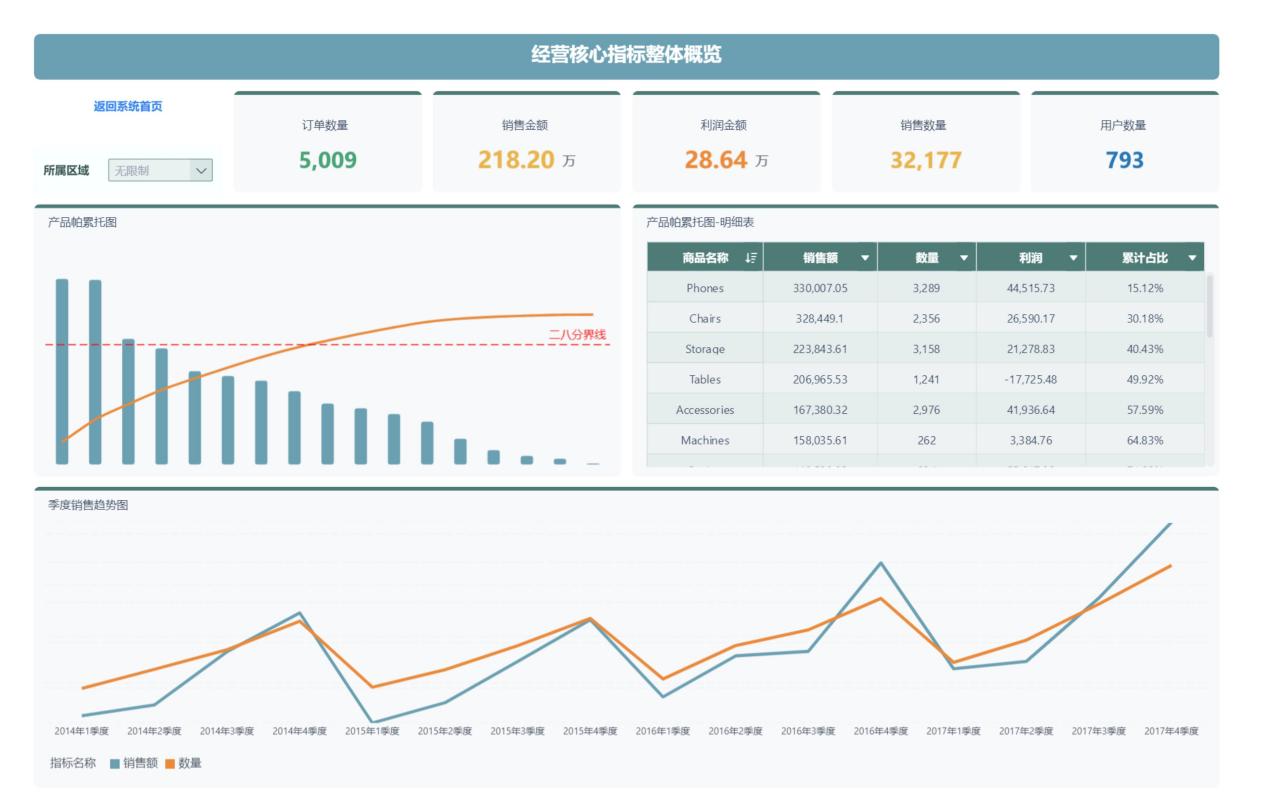Click the Tables profit cell -17,725.48

point(1031,379)
